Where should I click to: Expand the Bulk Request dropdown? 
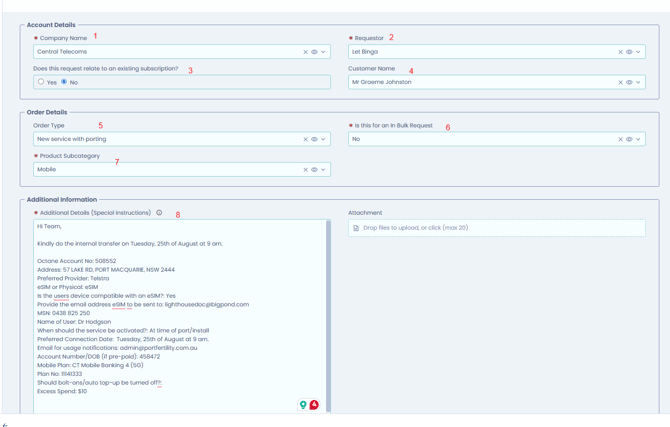click(638, 139)
